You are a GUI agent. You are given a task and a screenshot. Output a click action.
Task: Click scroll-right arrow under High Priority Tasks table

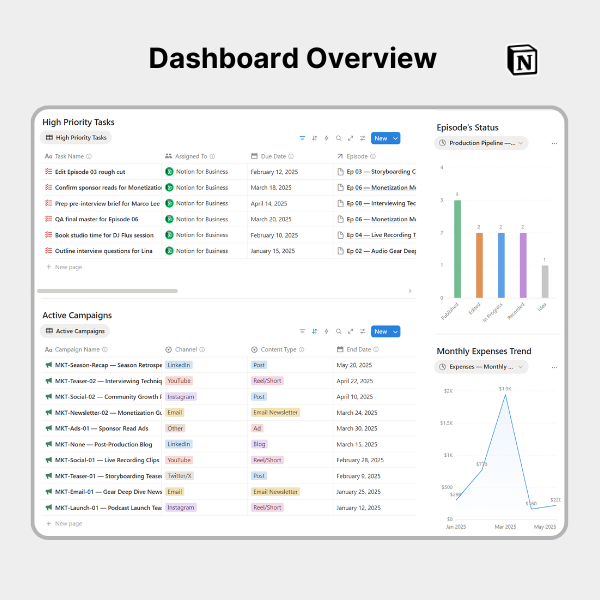click(410, 291)
